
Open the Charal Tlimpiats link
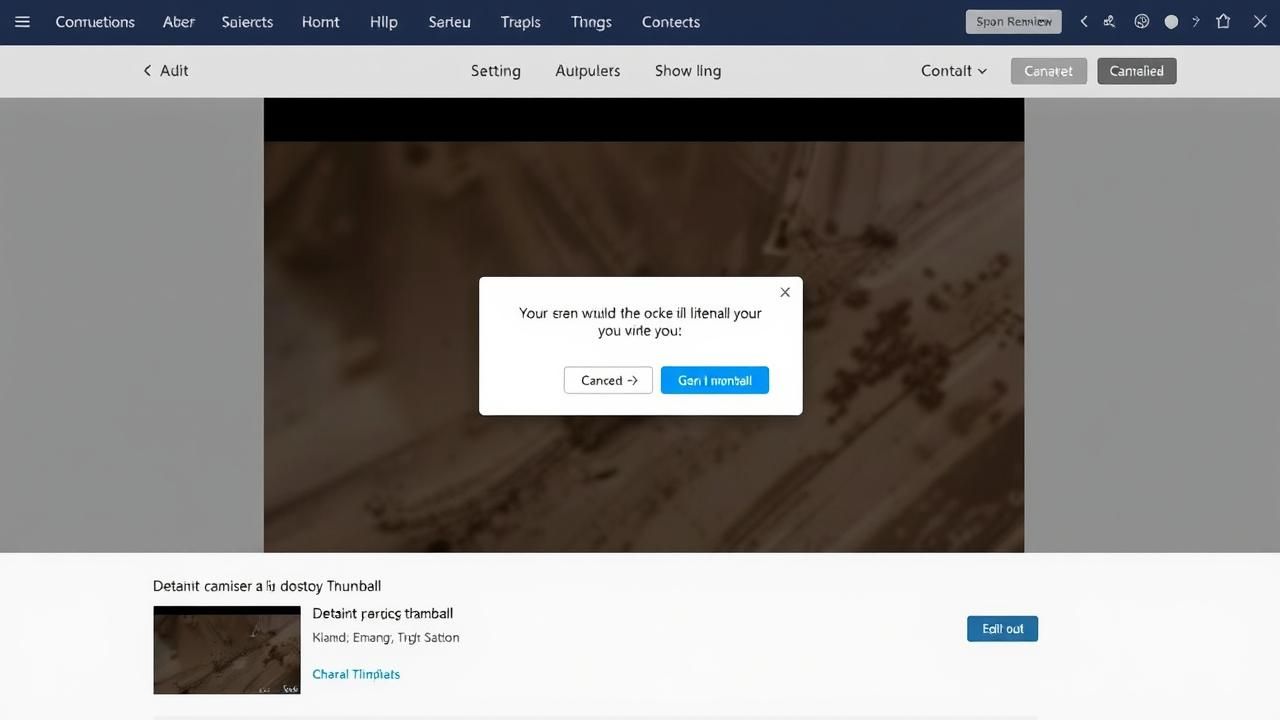tap(356, 674)
